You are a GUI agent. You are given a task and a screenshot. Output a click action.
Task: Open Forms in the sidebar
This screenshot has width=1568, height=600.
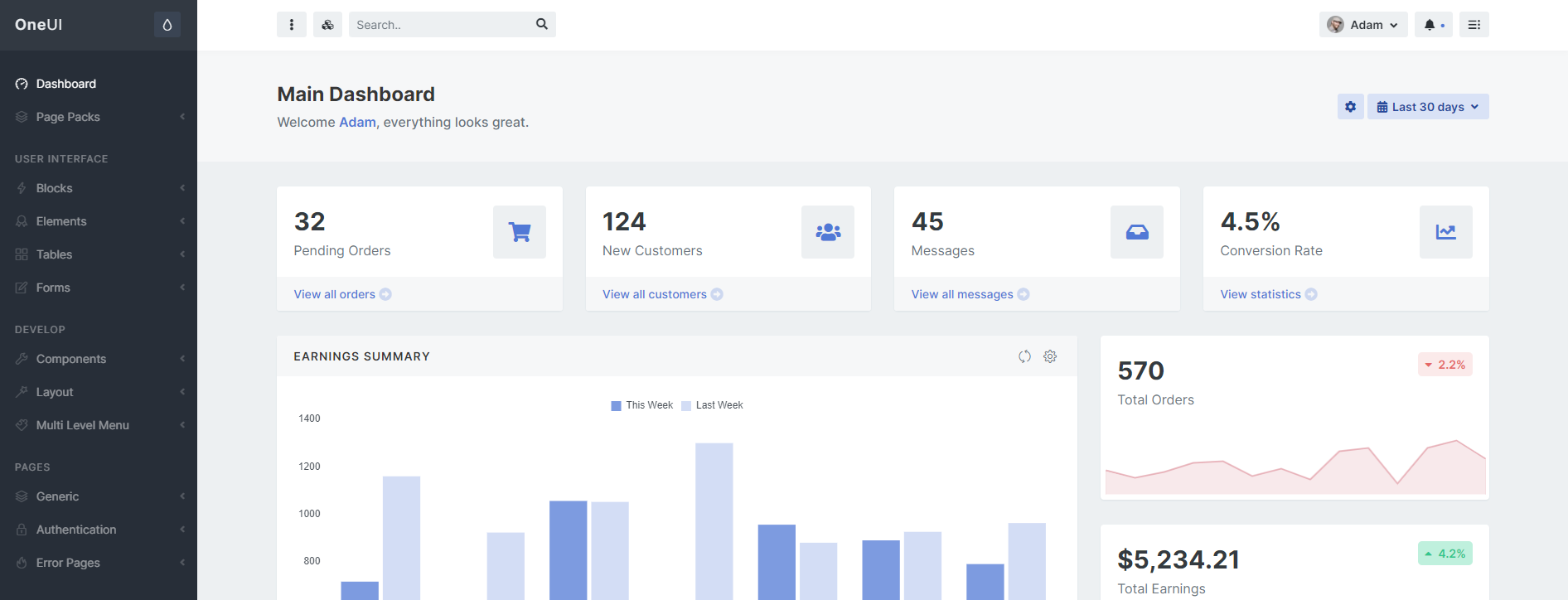[99, 288]
